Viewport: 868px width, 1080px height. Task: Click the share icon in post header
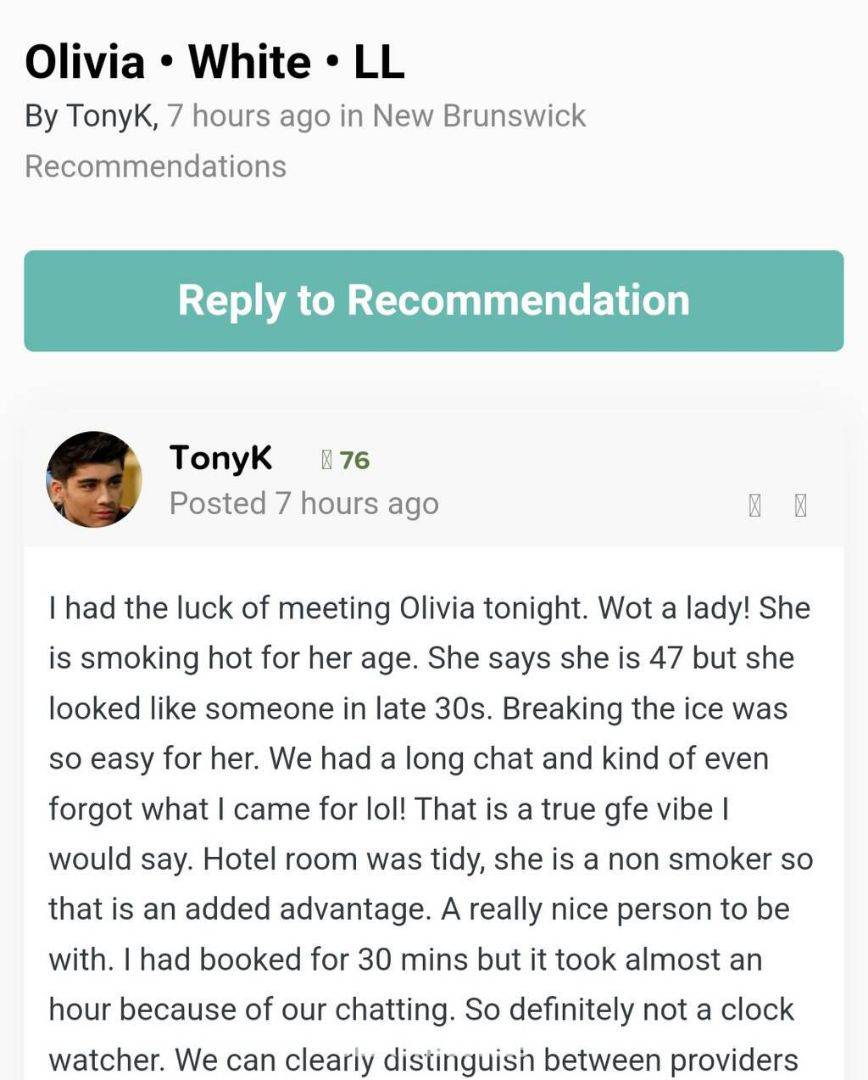point(755,506)
